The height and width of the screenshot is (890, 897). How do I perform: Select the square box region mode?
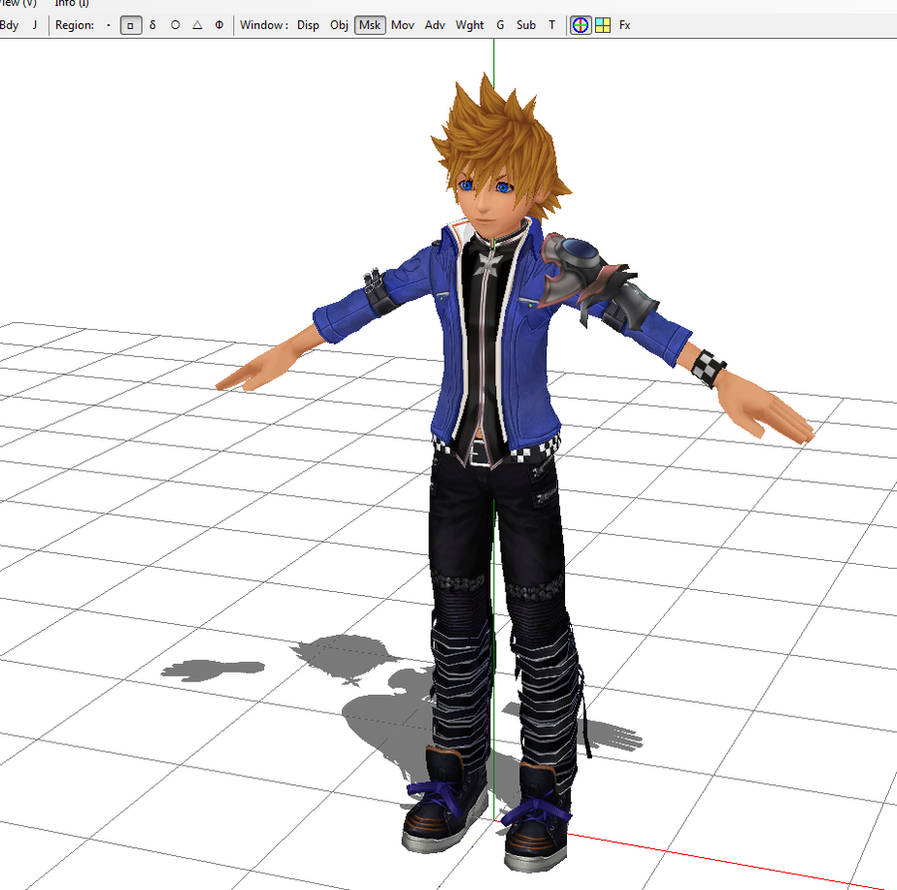(130, 25)
